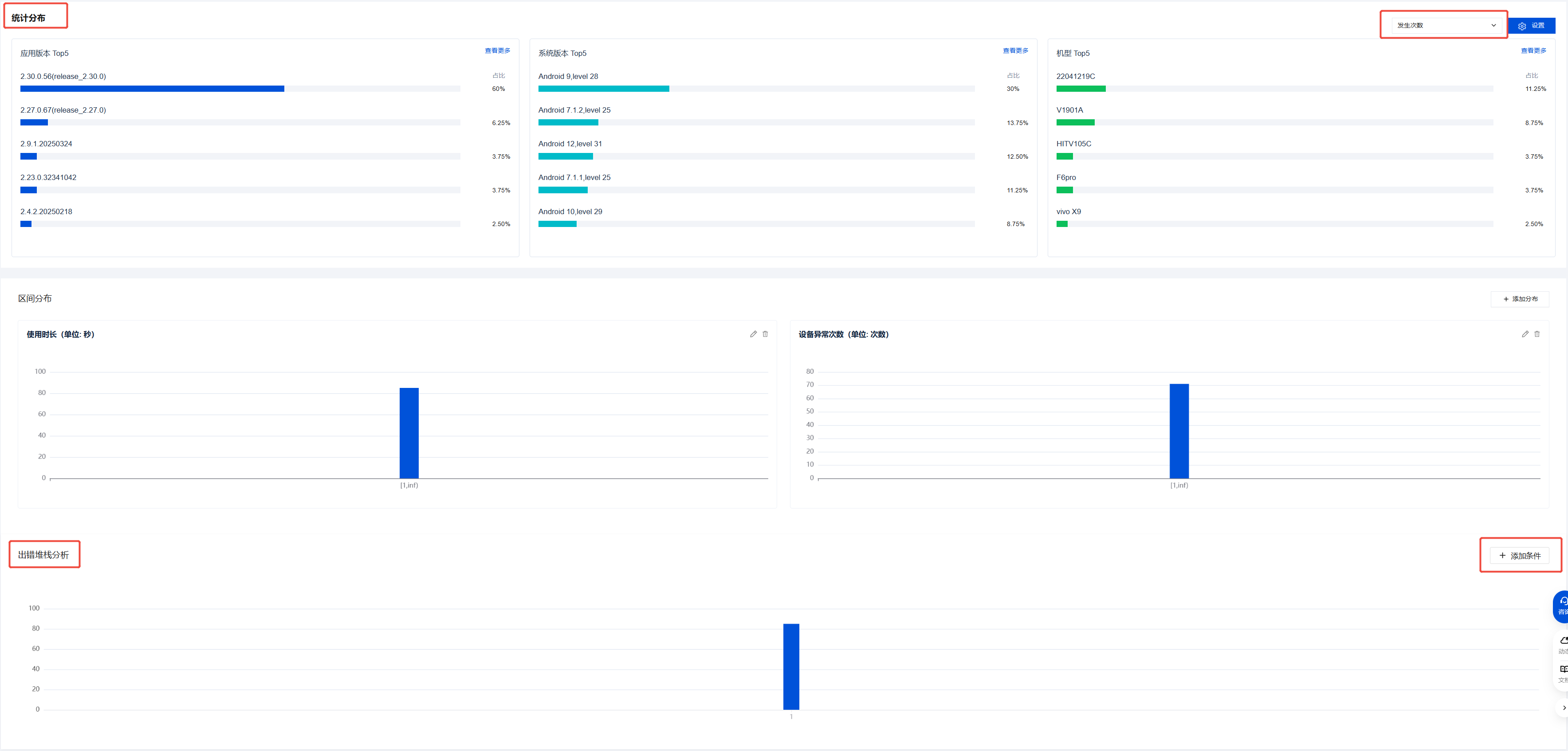The width and height of the screenshot is (1568, 751).
Task: Click the bar in 出错堆栈分析 chart
Action: point(791,666)
